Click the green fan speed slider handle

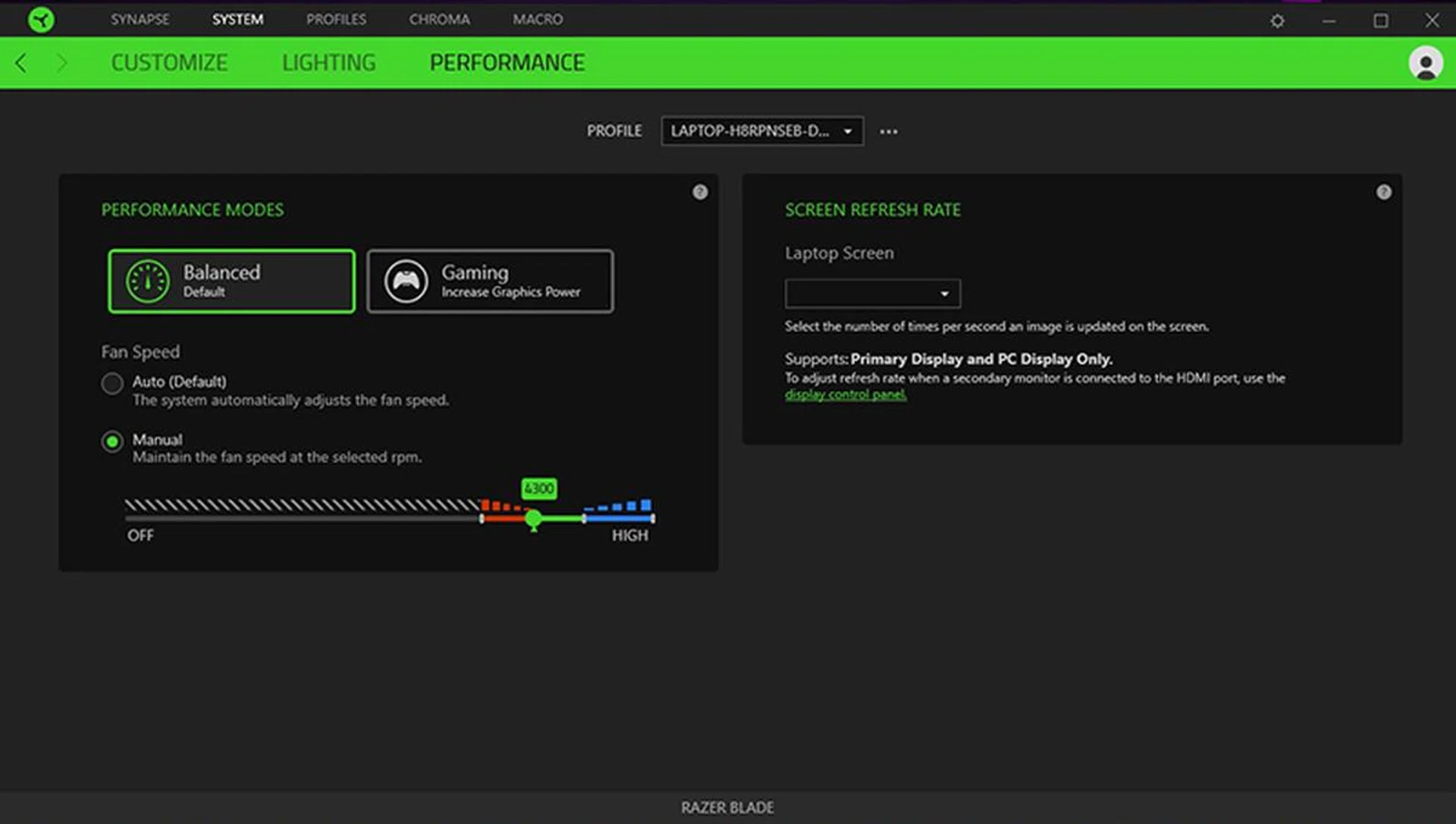tap(533, 518)
